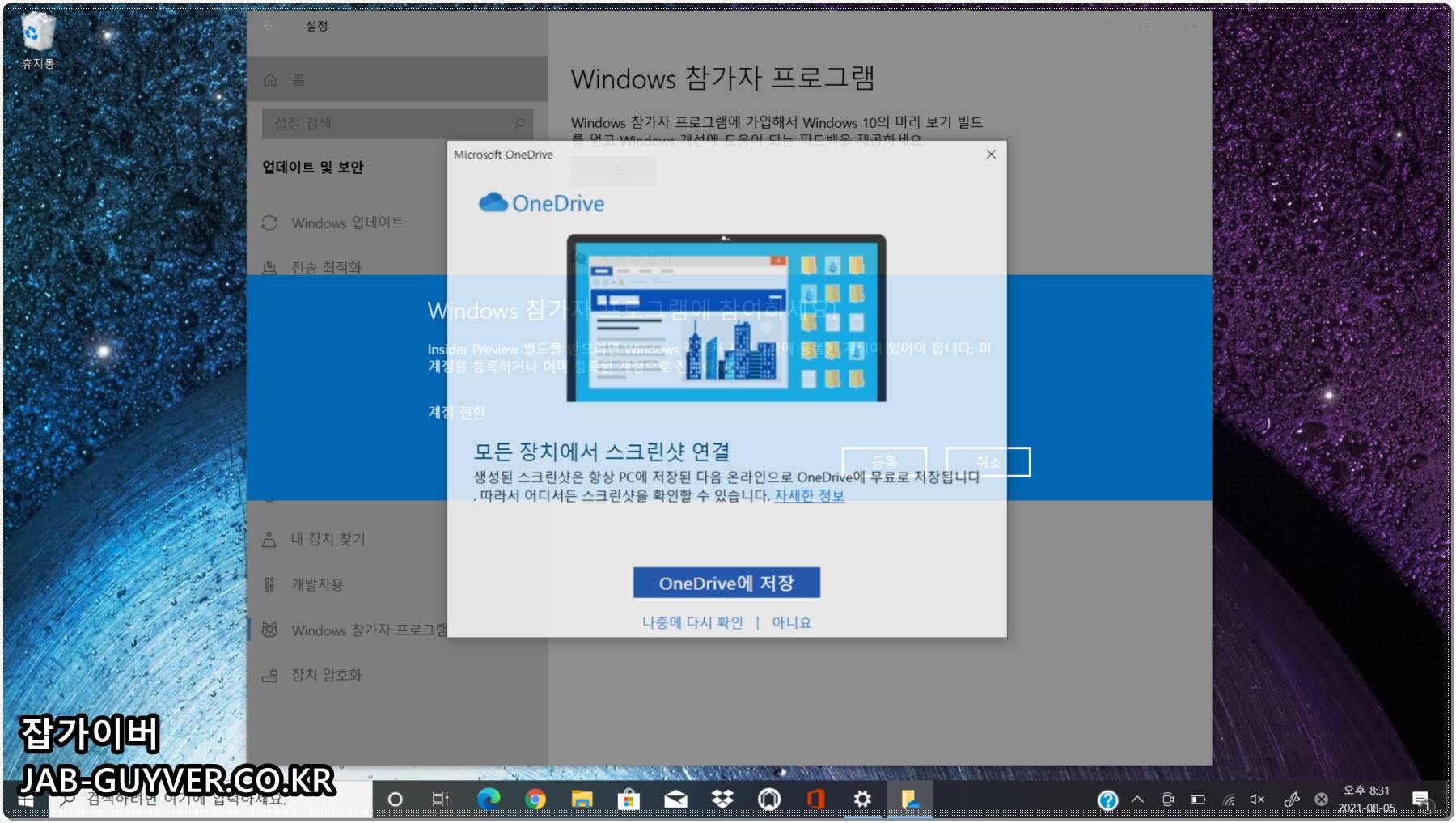The height and width of the screenshot is (823, 1456).
Task: Open Office app from taskbar
Action: (x=815, y=800)
